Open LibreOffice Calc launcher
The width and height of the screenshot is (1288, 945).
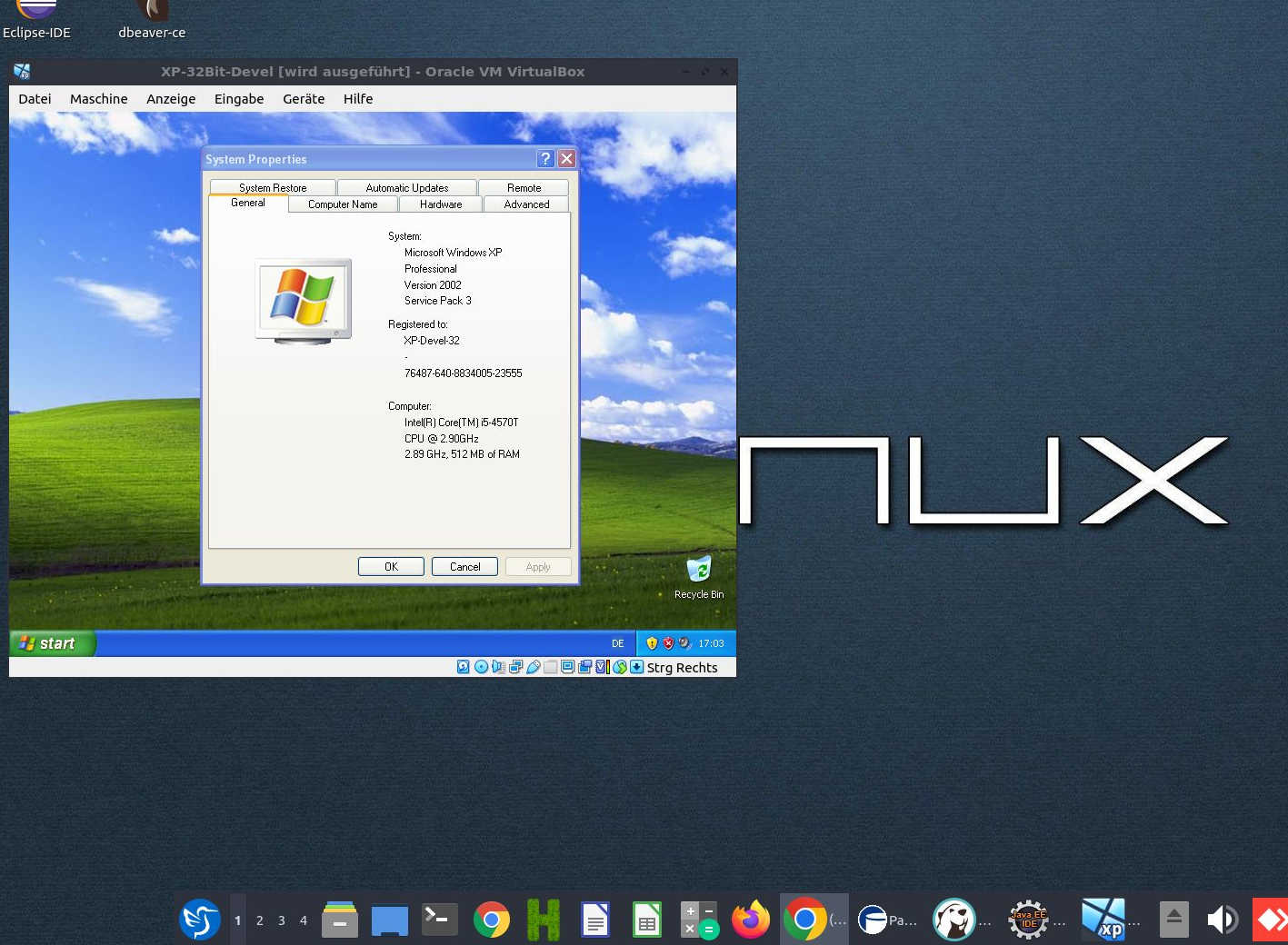pyautogui.click(x=647, y=920)
